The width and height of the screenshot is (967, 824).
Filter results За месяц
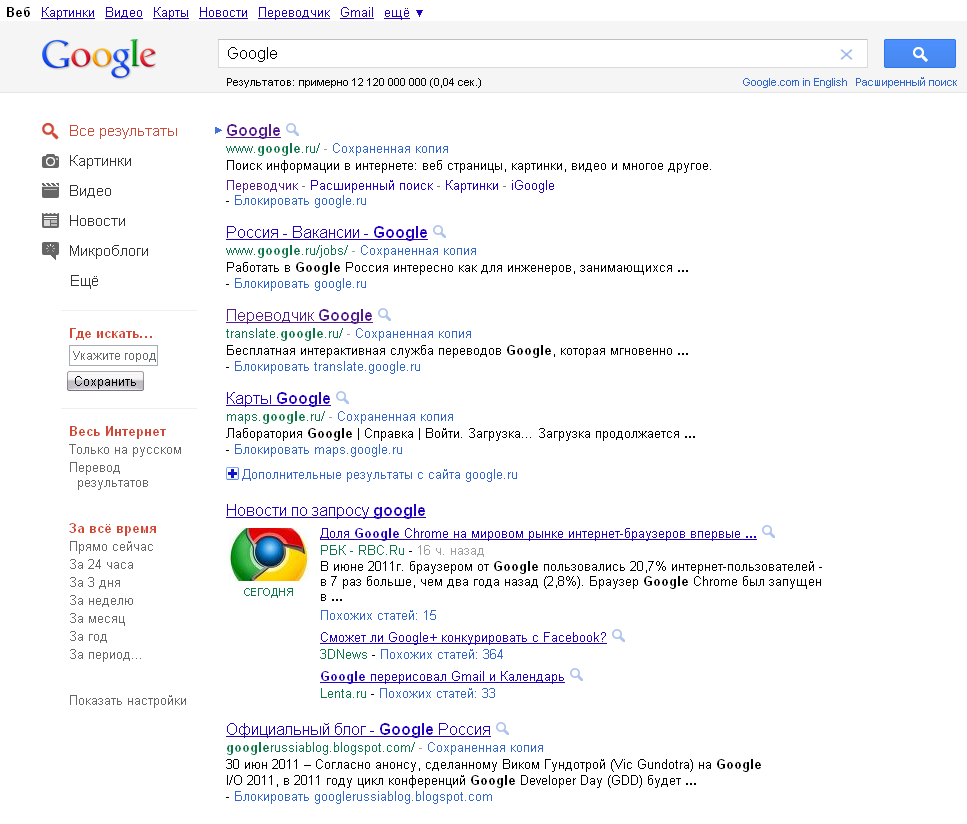point(97,618)
